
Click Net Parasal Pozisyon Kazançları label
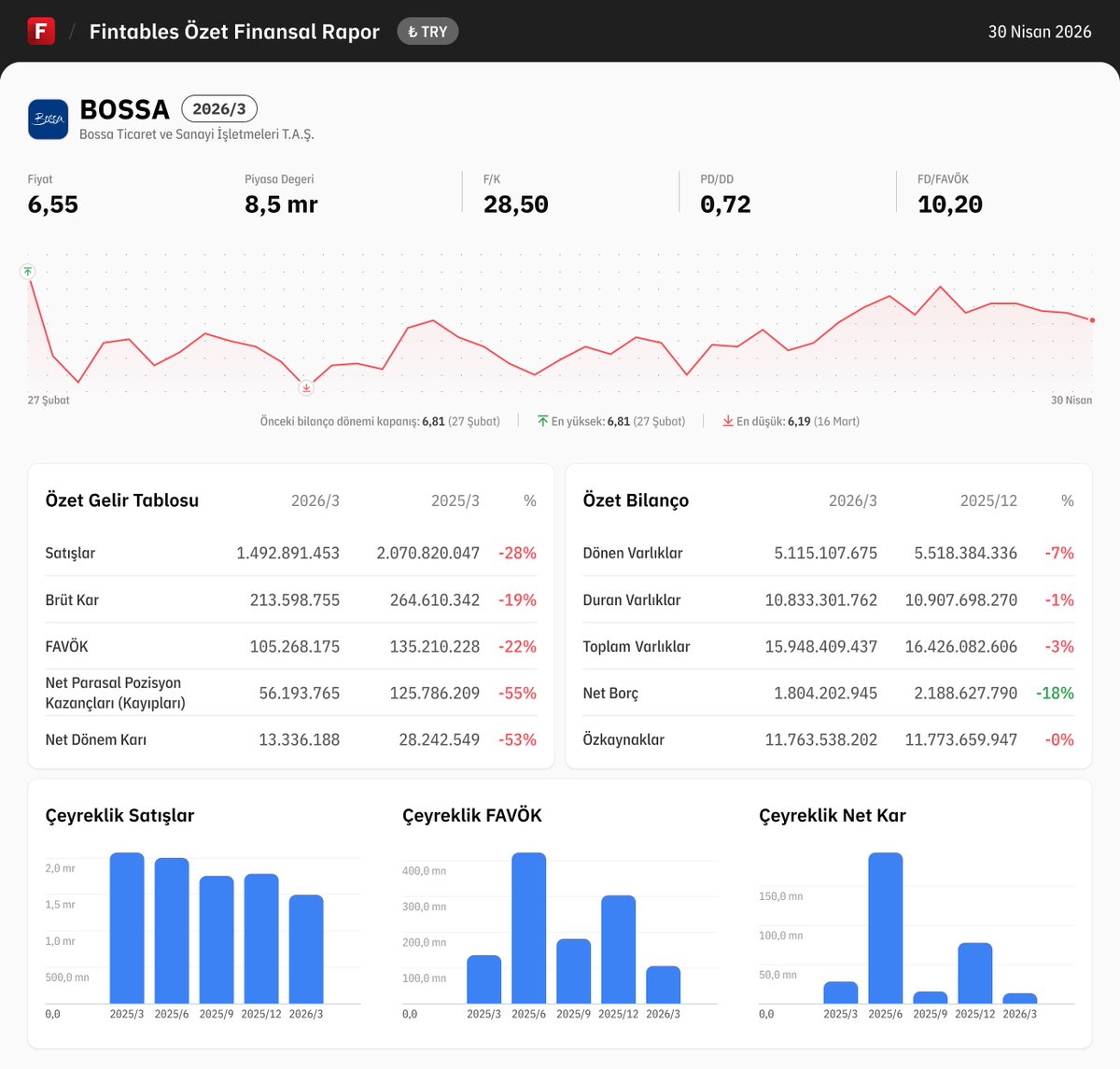115,693
